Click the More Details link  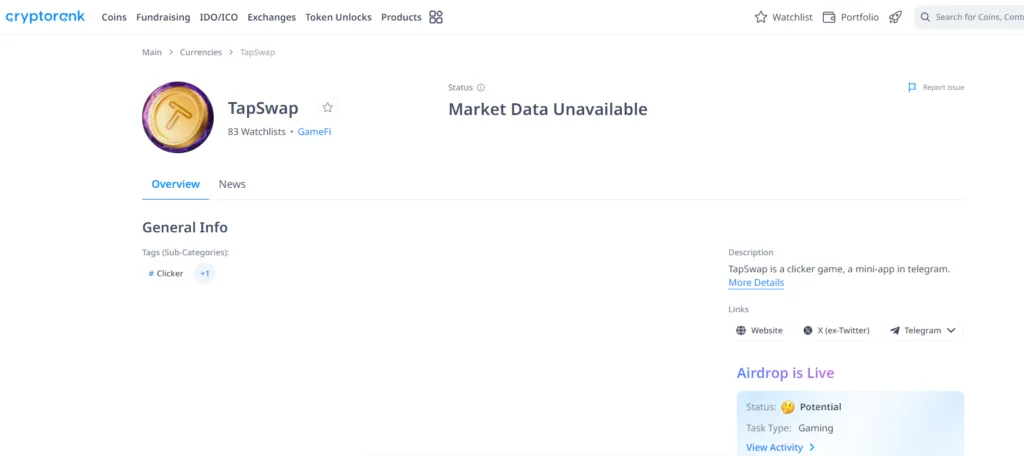click(756, 283)
